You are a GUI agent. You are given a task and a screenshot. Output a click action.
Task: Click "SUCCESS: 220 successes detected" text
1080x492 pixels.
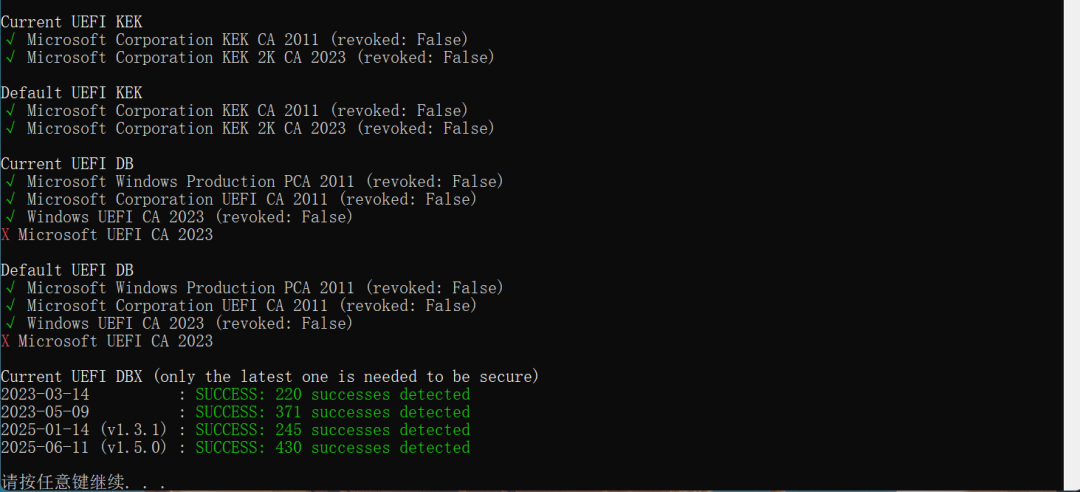(332, 394)
